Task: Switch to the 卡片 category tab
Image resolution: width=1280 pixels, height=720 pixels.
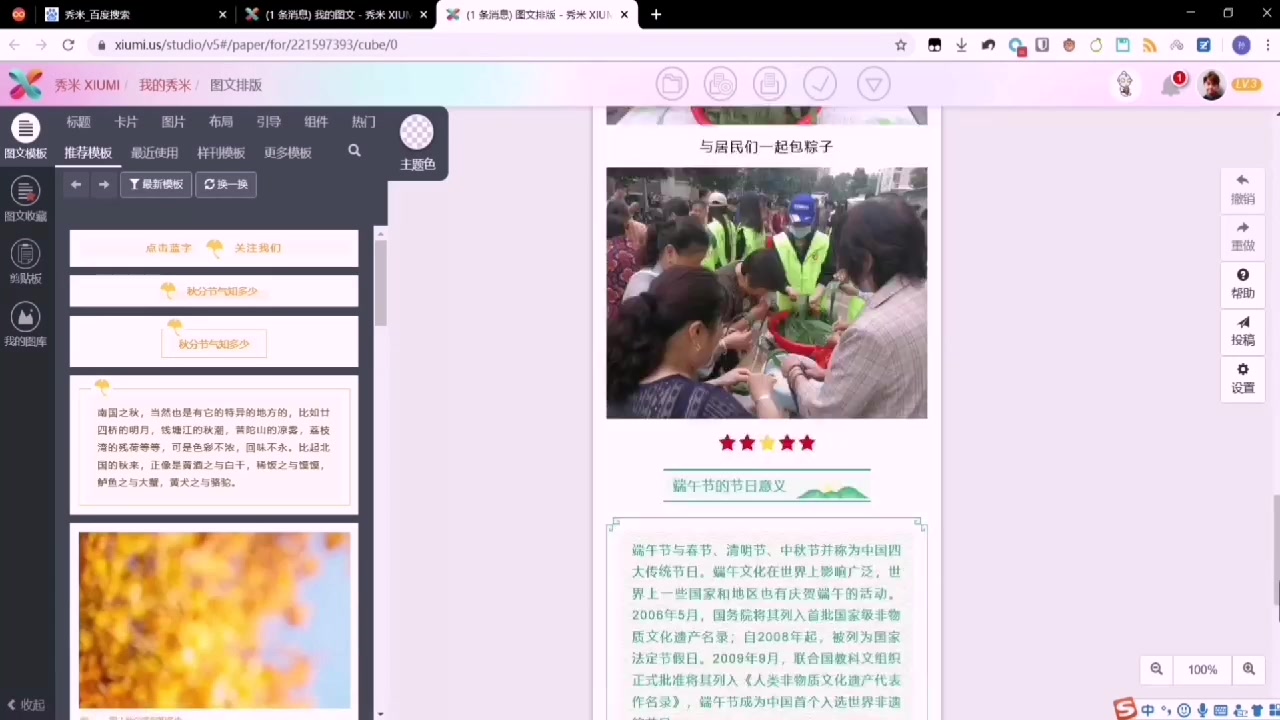Action: 126,121
